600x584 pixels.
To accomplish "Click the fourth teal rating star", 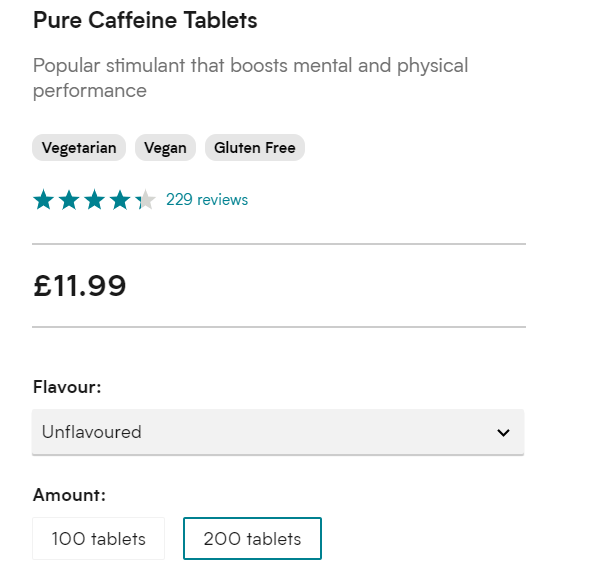I will coord(120,200).
